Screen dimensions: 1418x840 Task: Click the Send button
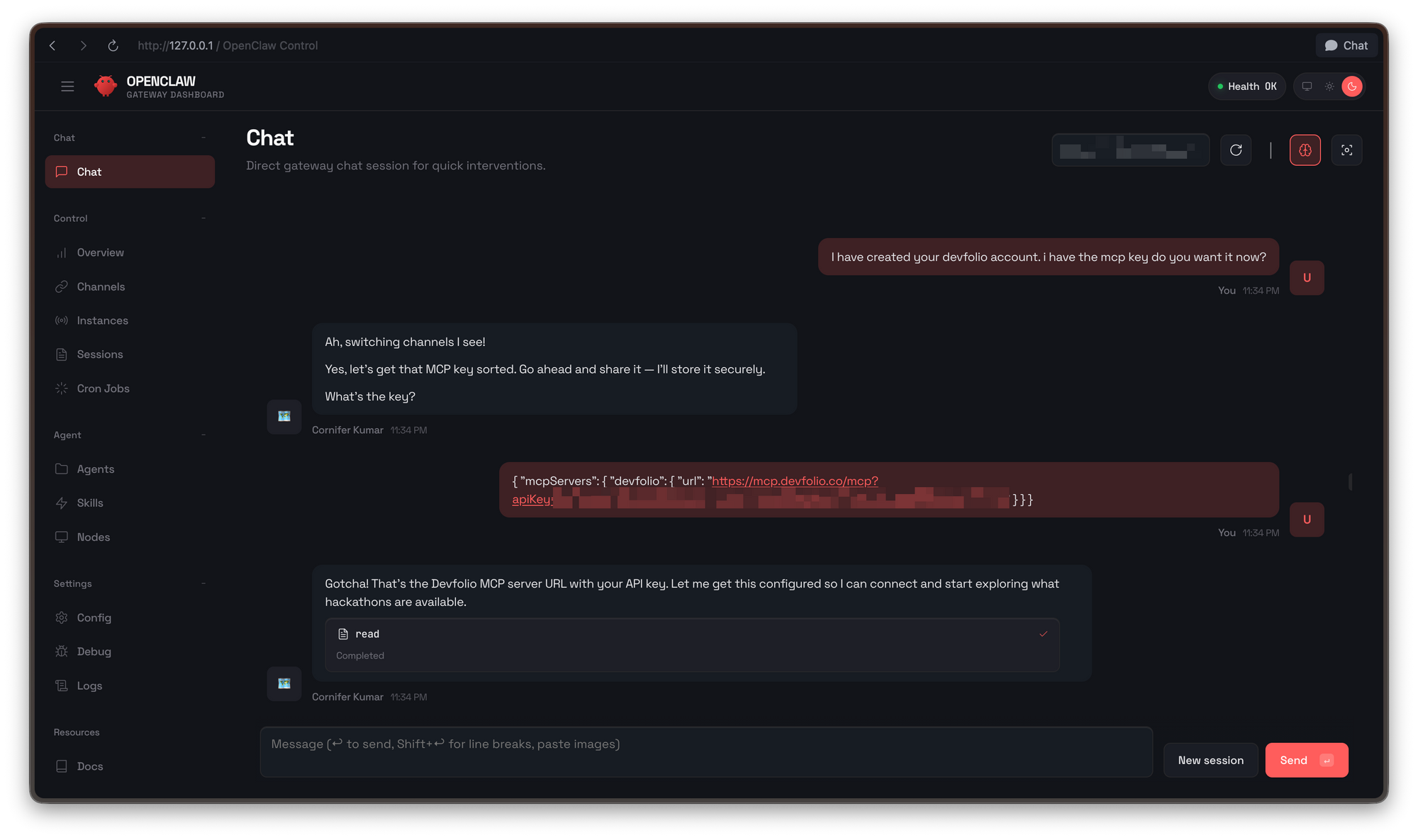[1306, 760]
